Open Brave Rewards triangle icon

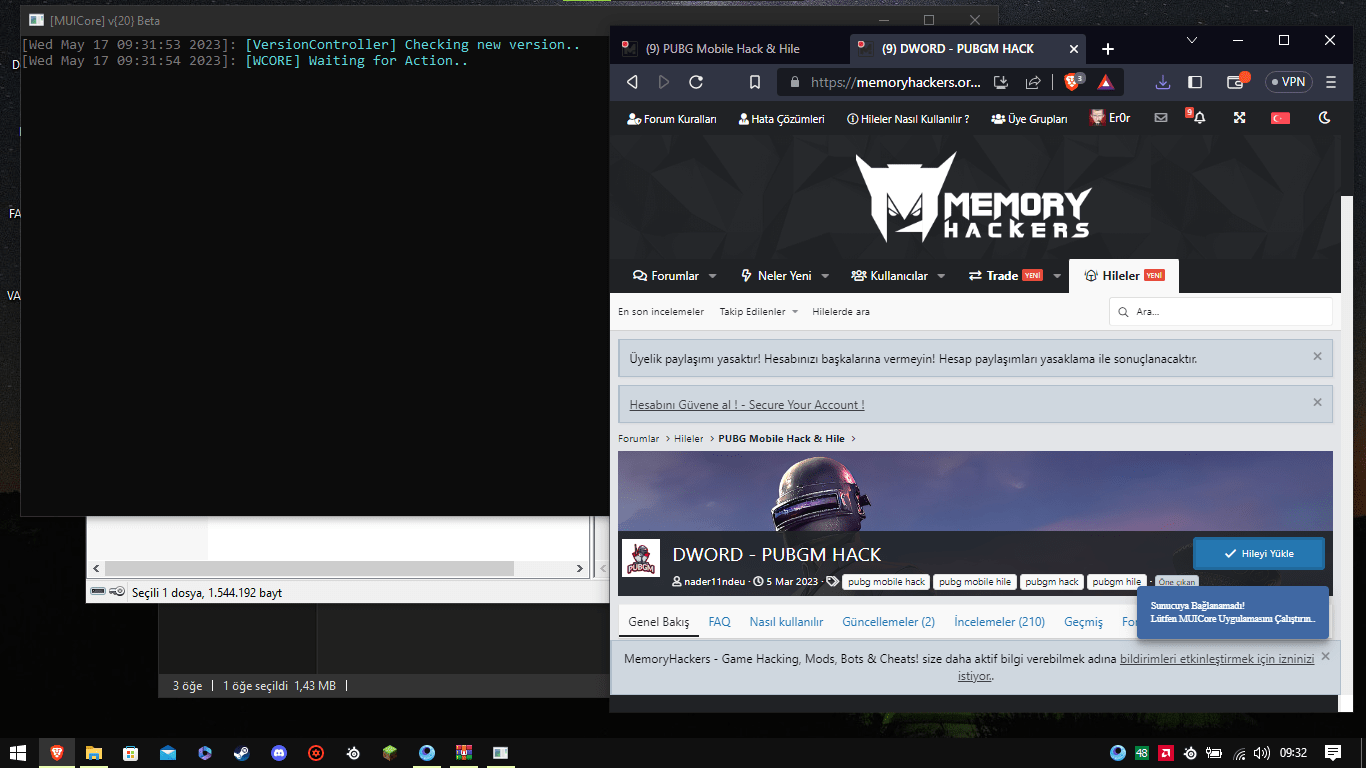tap(1106, 82)
